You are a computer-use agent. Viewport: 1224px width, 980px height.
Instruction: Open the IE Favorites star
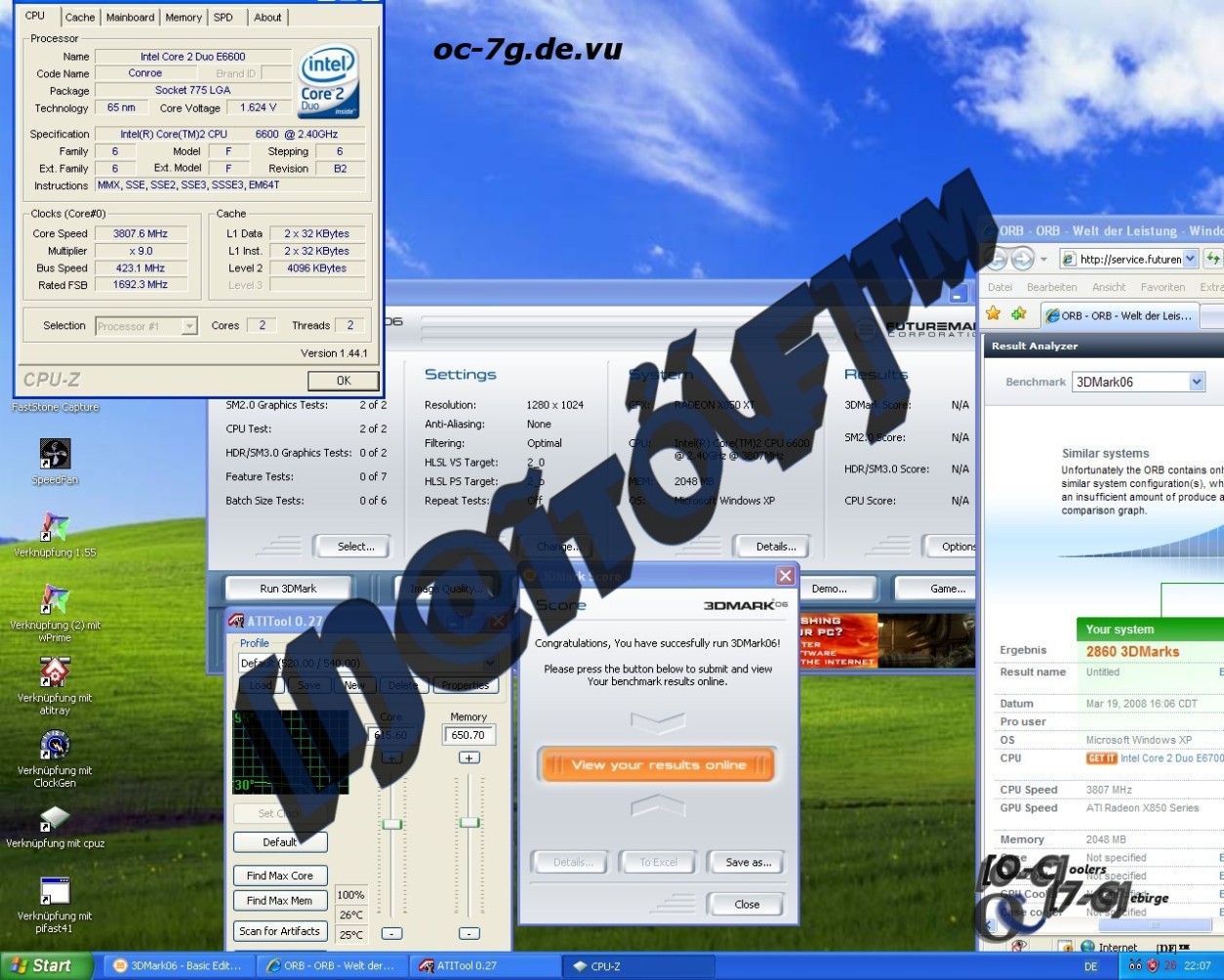[994, 314]
